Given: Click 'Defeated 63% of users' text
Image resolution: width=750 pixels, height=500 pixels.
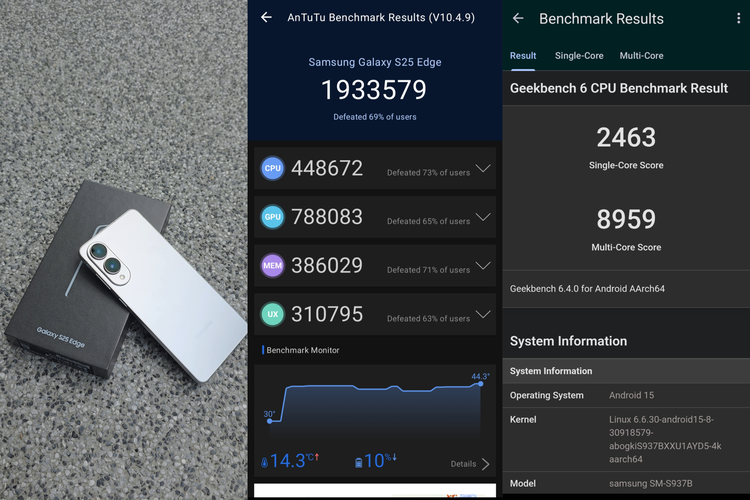Looking at the screenshot, I should click(x=428, y=319).
